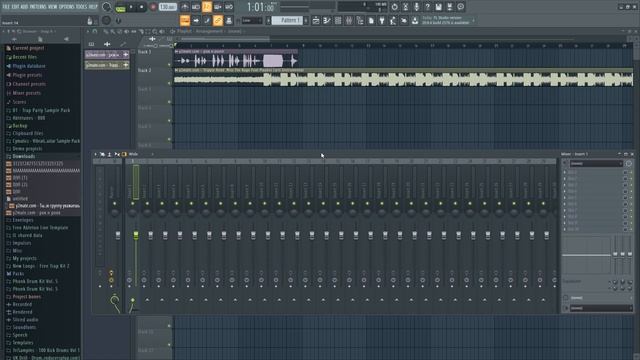The height and width of the screenshot is (360, 640).
Task: Select Current project in browser
Action: pos(28,48)
